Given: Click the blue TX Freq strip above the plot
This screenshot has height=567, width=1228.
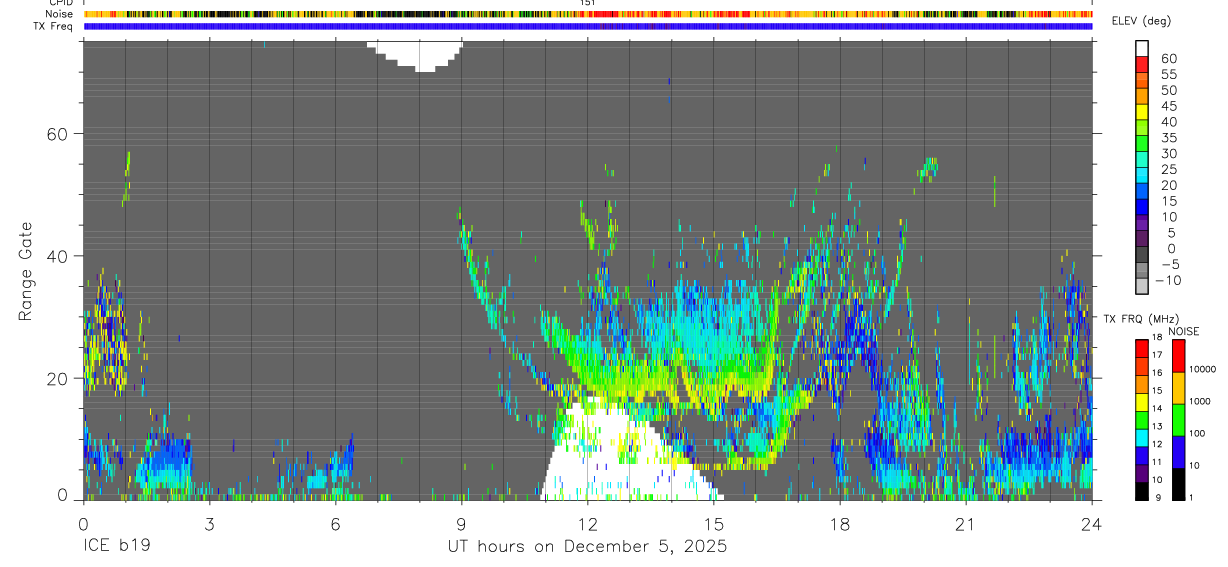Looking at the screenshot, I should tap(588, 26).
